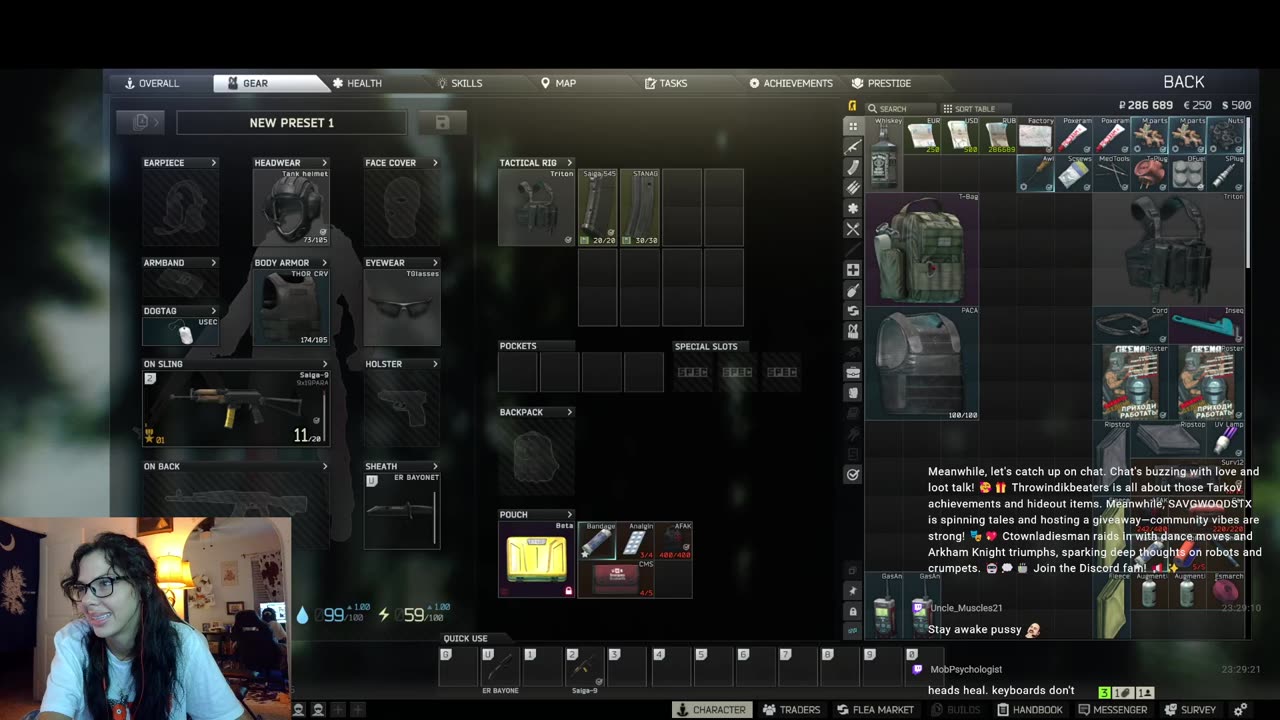Toggle the stash lock icon
The image size is (1280, 720).
853,611
